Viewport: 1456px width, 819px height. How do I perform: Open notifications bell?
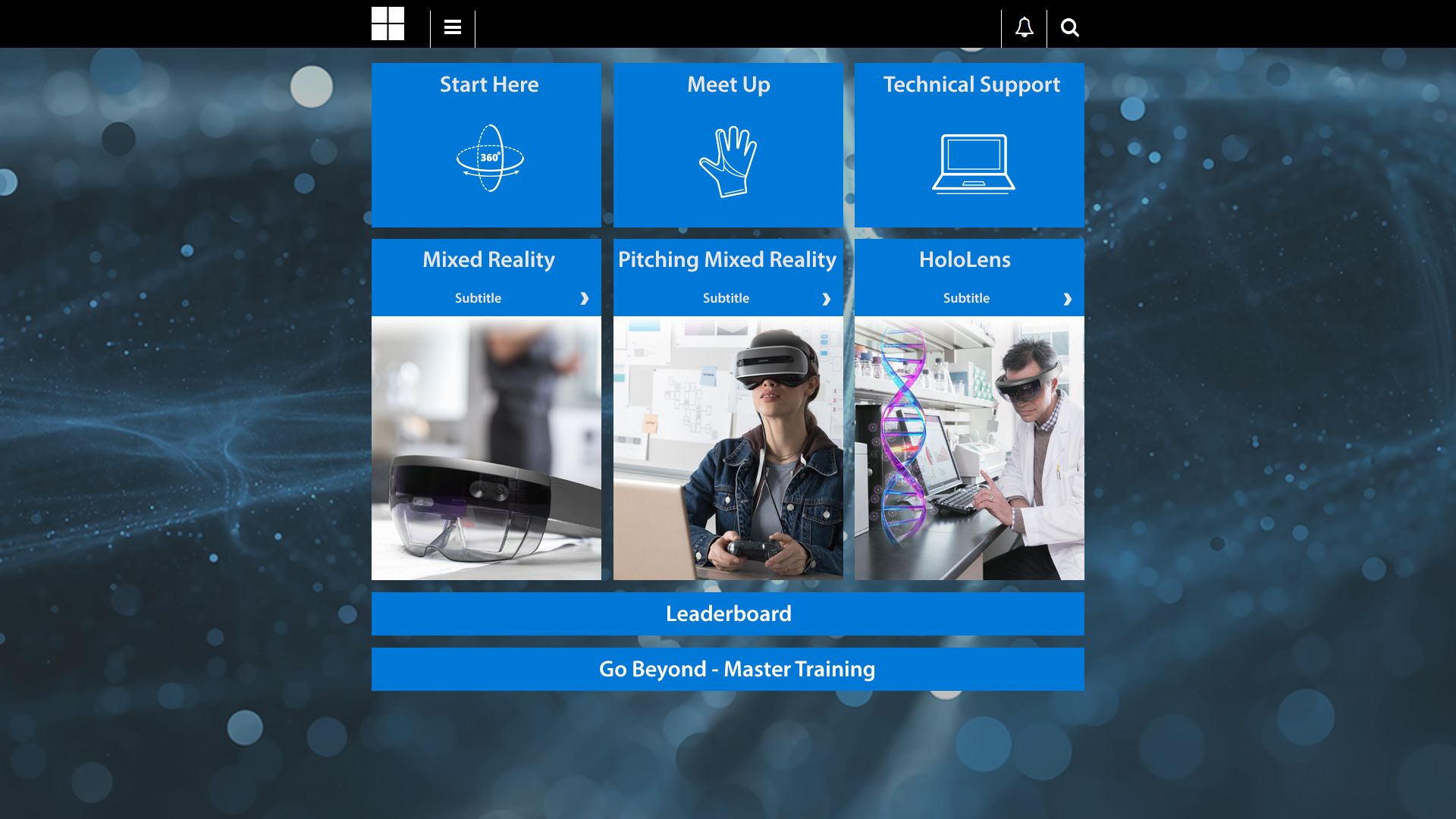1025,27
